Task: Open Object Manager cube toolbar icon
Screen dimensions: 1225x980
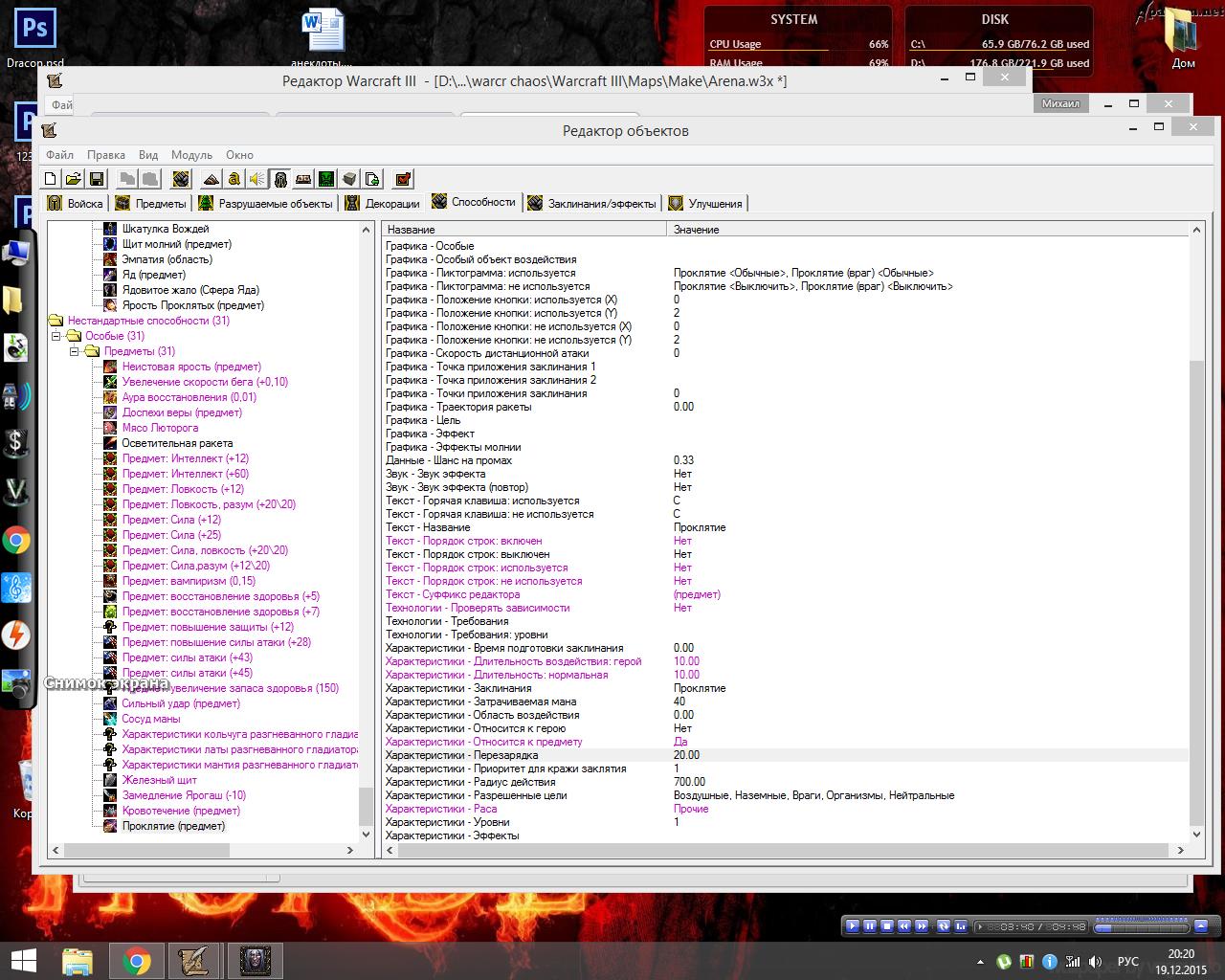Action: (x=349, y=179)
